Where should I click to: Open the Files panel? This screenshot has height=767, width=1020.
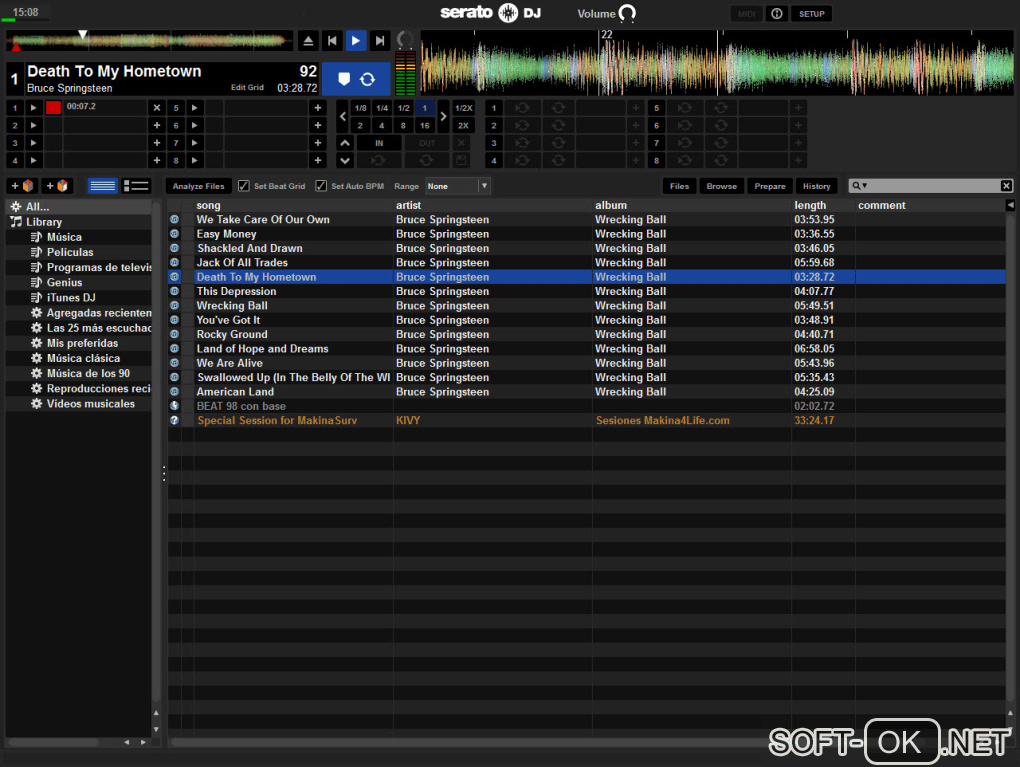(x=679, y=186)
